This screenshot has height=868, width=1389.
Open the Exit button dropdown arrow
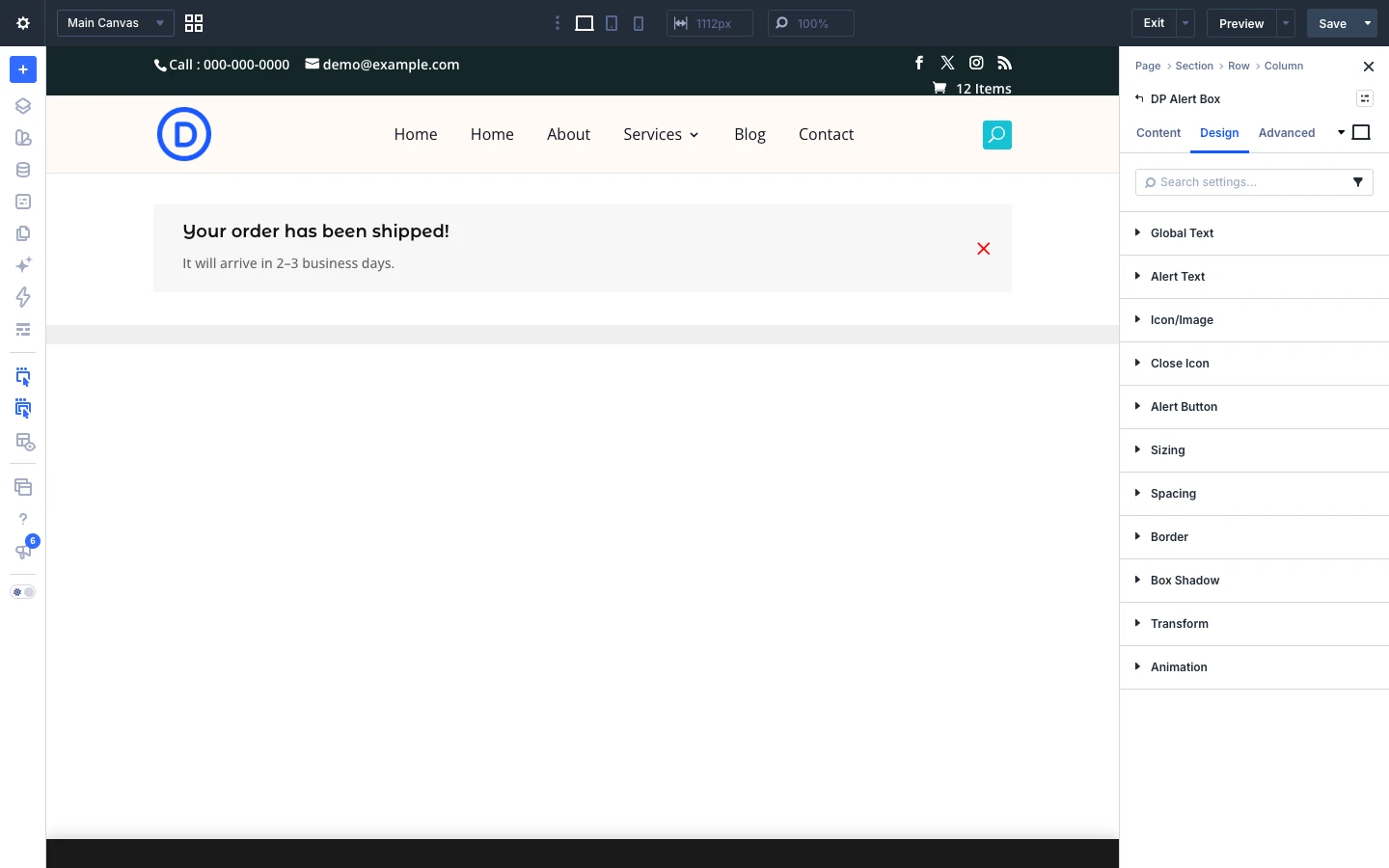point(1186,23)
